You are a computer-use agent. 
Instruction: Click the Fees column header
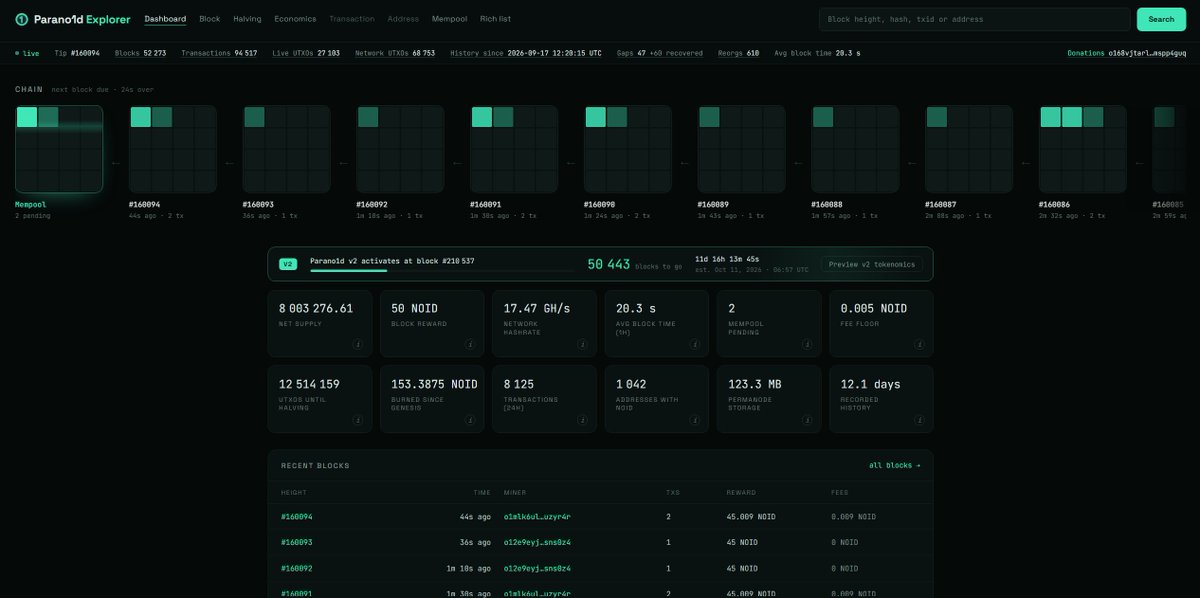(x=840, y=492)
